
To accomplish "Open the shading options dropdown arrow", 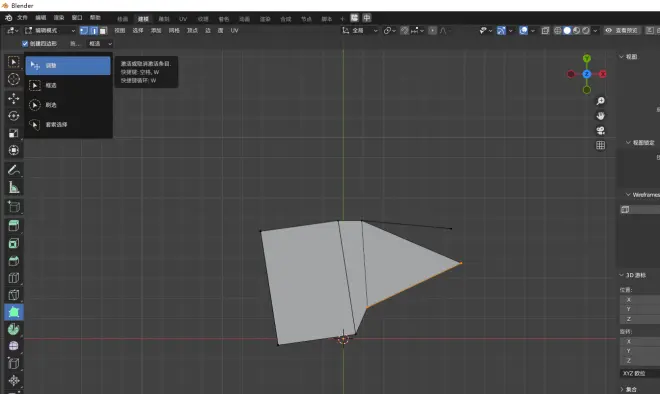I will click(x=595, y=30).
